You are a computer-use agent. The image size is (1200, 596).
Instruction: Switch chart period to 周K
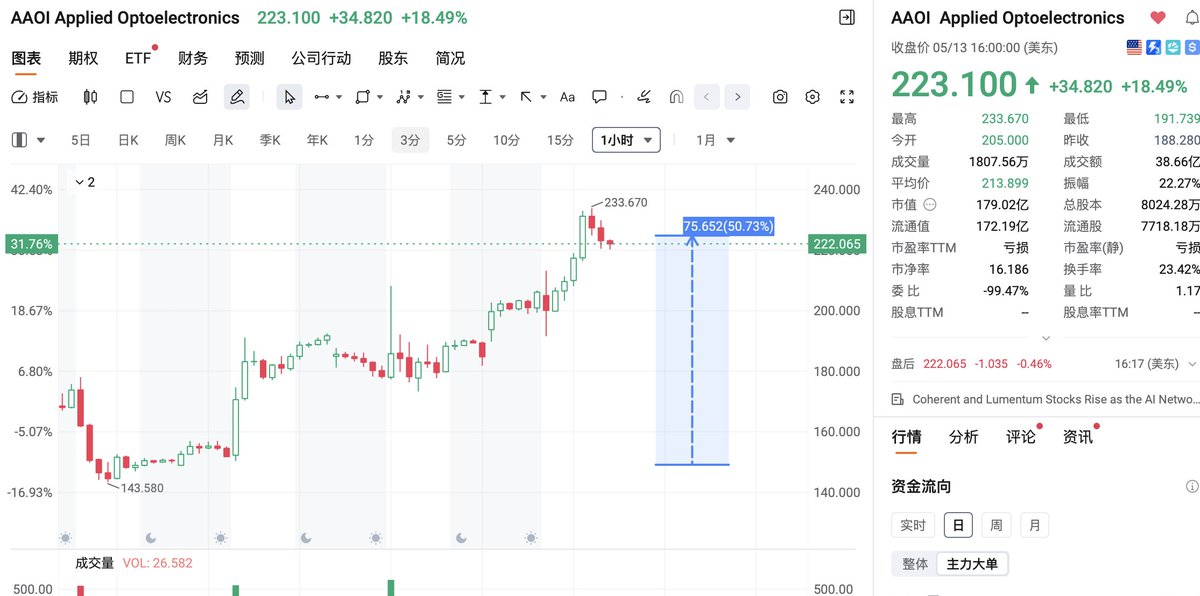click(x=175, y=140)
